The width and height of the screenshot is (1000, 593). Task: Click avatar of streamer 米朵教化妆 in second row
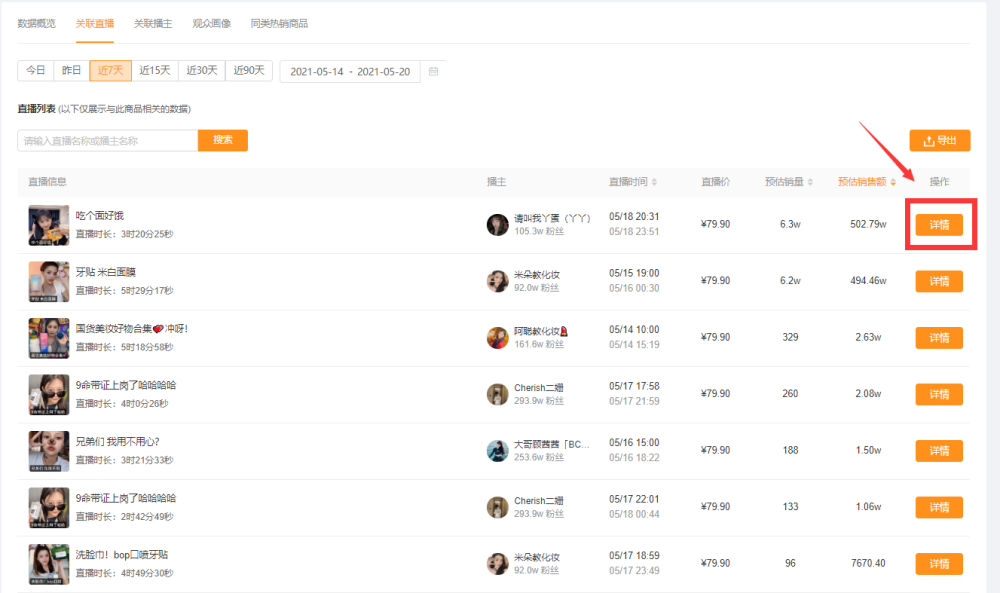(x=497, y=281)
